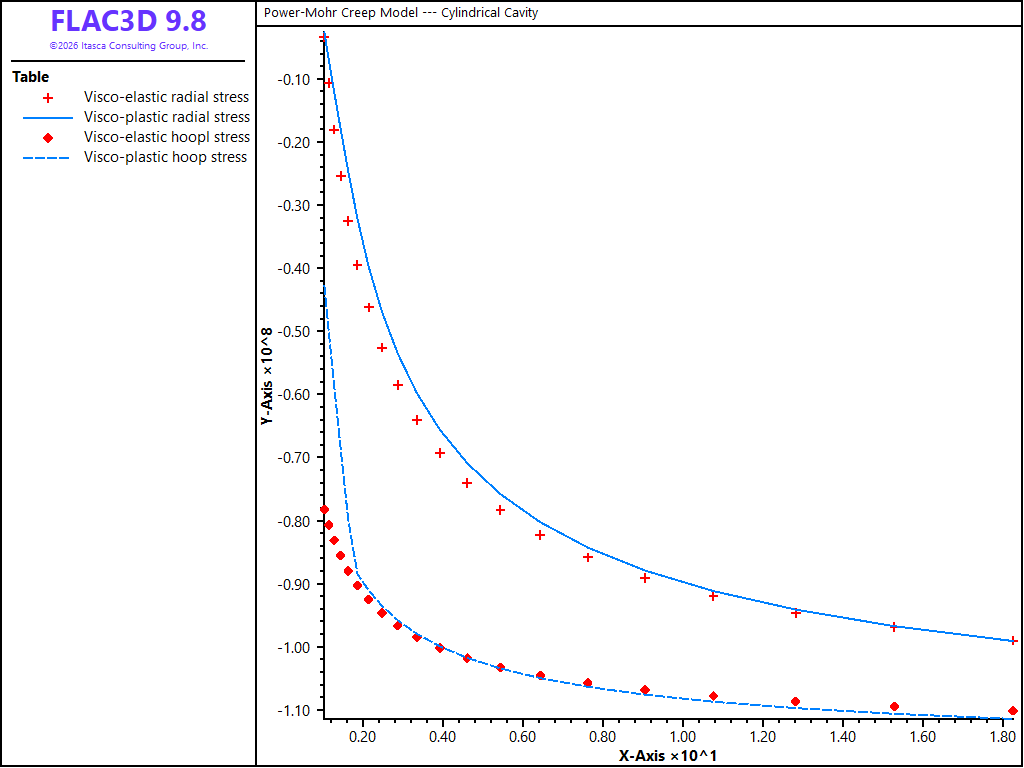
Task: Select the Visco-plastic radial stress legend entry
Action: [167, 118]
